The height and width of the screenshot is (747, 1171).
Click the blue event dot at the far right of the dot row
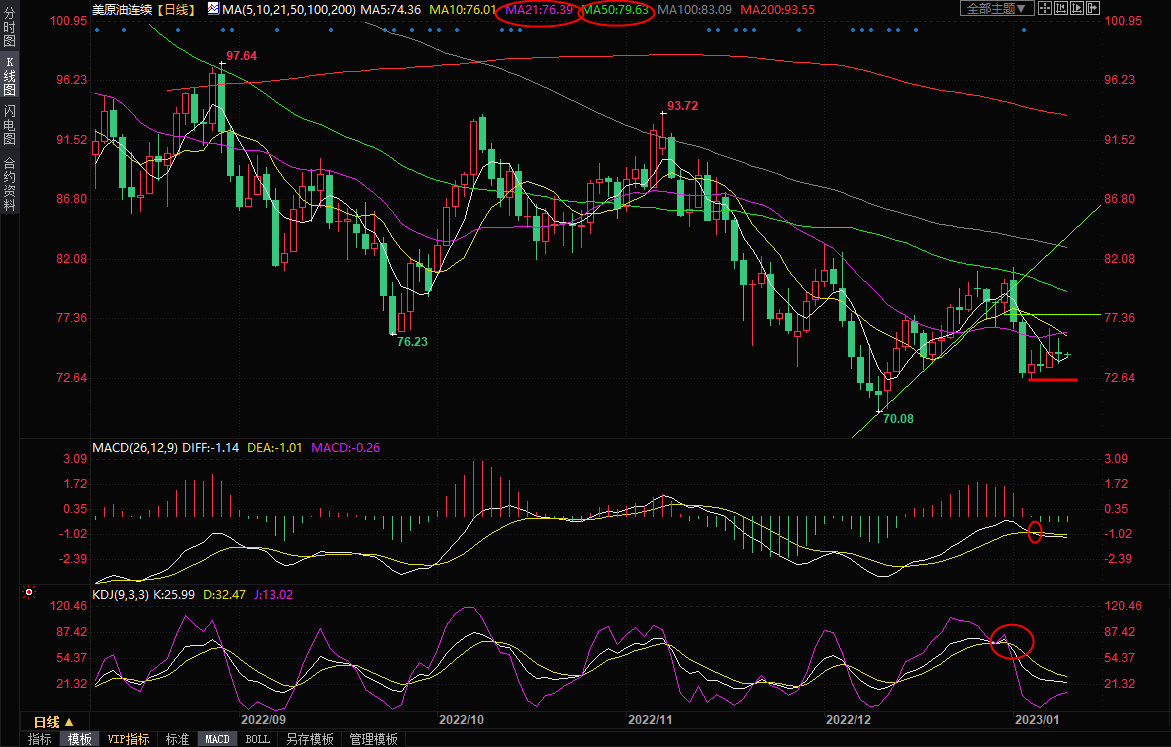pos(1023,29)
